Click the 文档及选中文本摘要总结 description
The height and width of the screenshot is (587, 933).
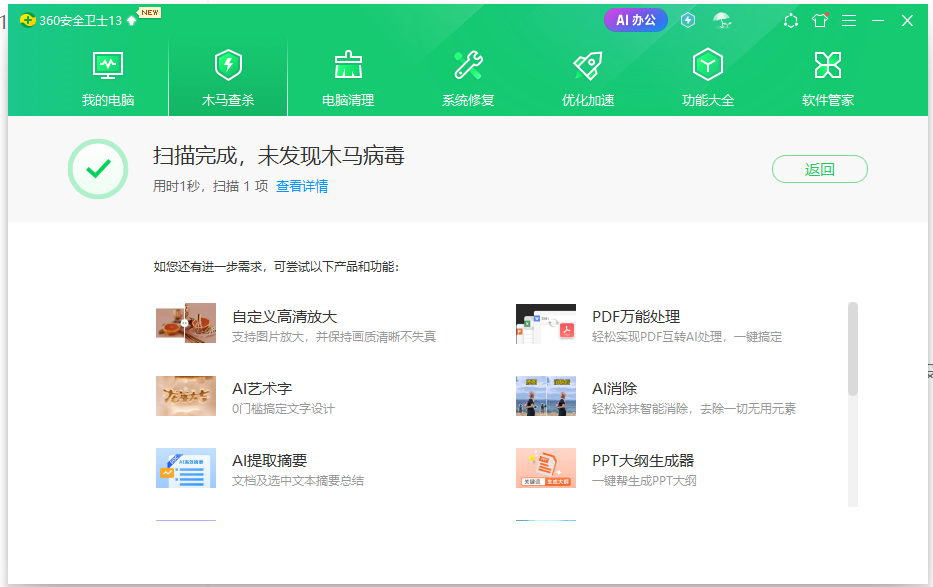(x=298, y=481)
